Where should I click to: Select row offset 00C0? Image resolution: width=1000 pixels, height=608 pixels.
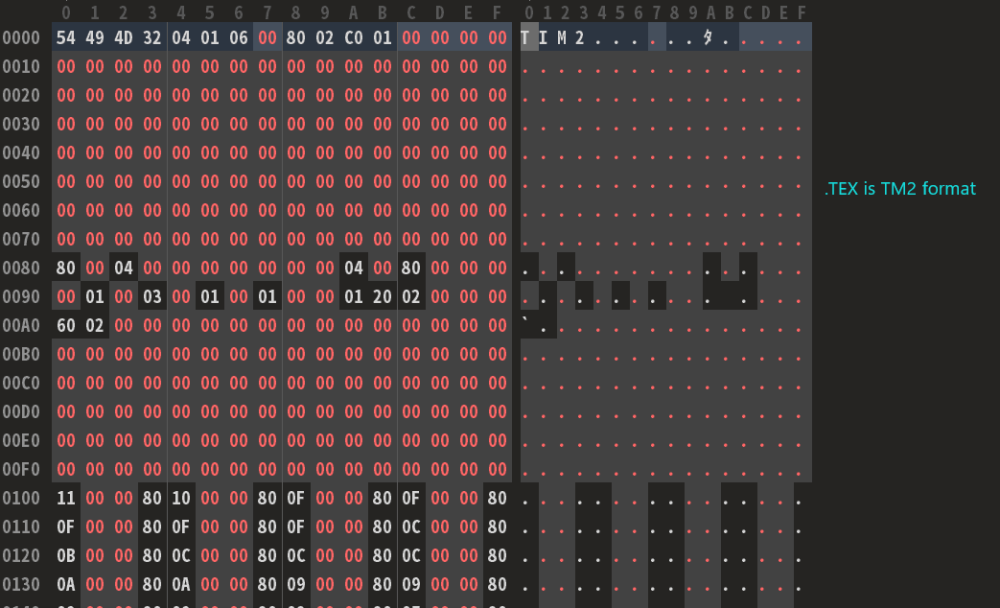click(21, 383)
